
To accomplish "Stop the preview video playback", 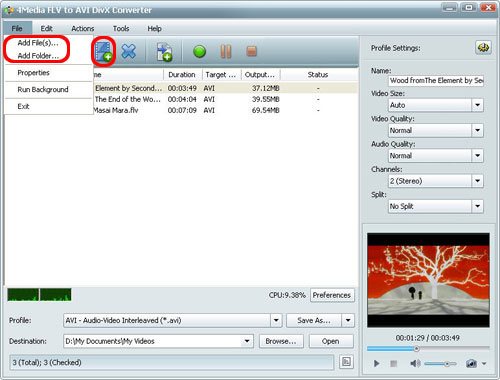I will (x=394, y=363).
